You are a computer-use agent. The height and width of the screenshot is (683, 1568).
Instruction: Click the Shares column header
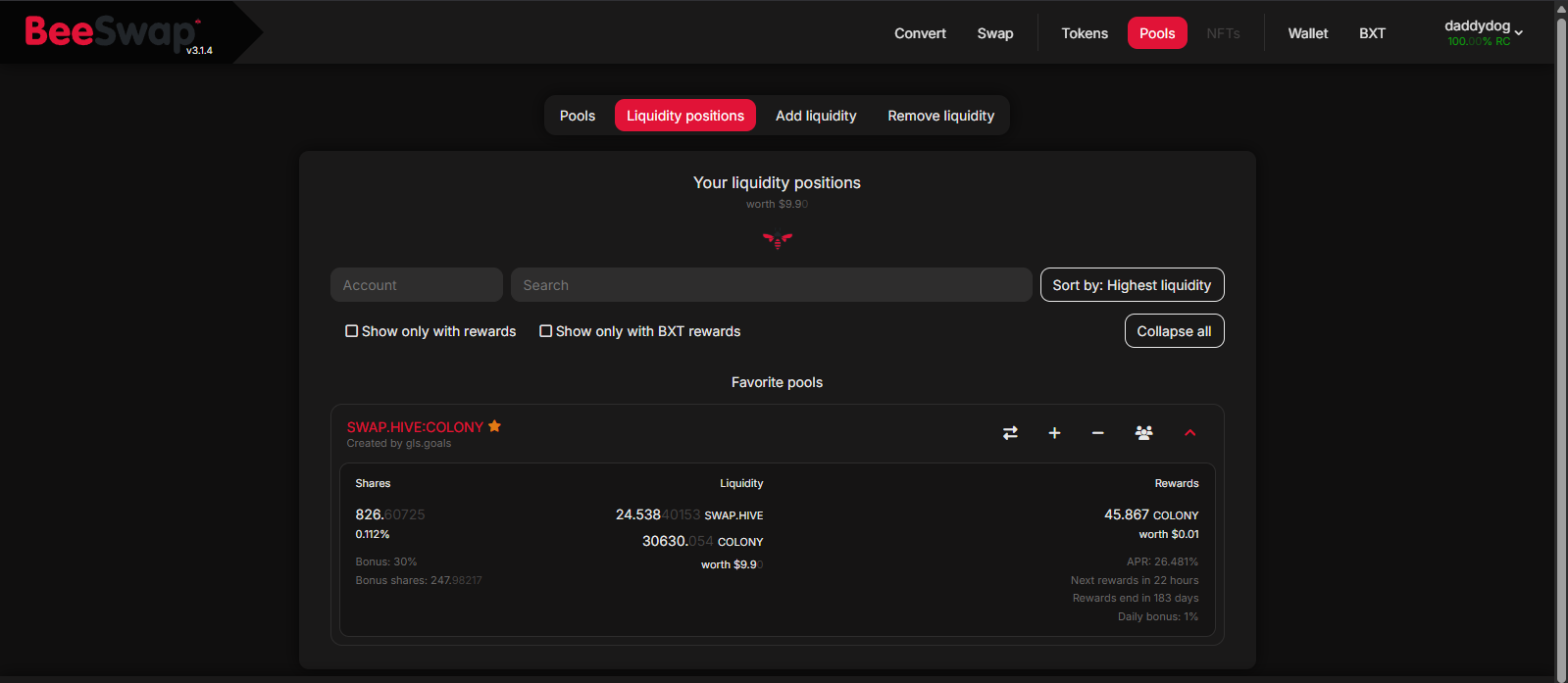(x=373, y=483)
